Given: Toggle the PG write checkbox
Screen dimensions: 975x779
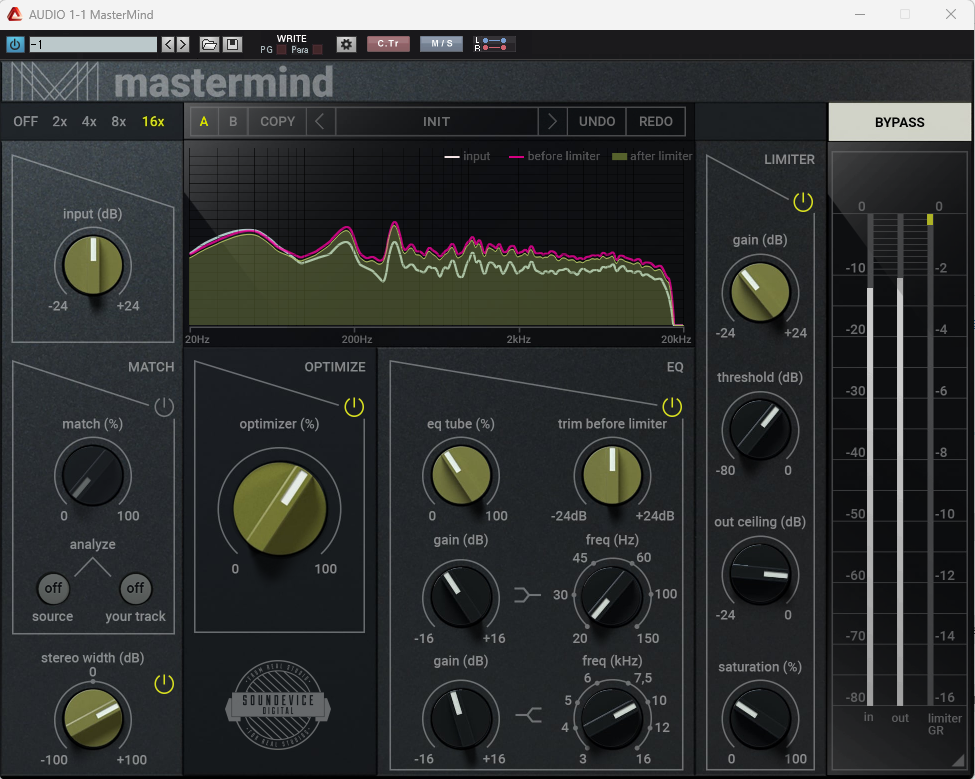Looking at the screenshot, I should pos(282,50).
